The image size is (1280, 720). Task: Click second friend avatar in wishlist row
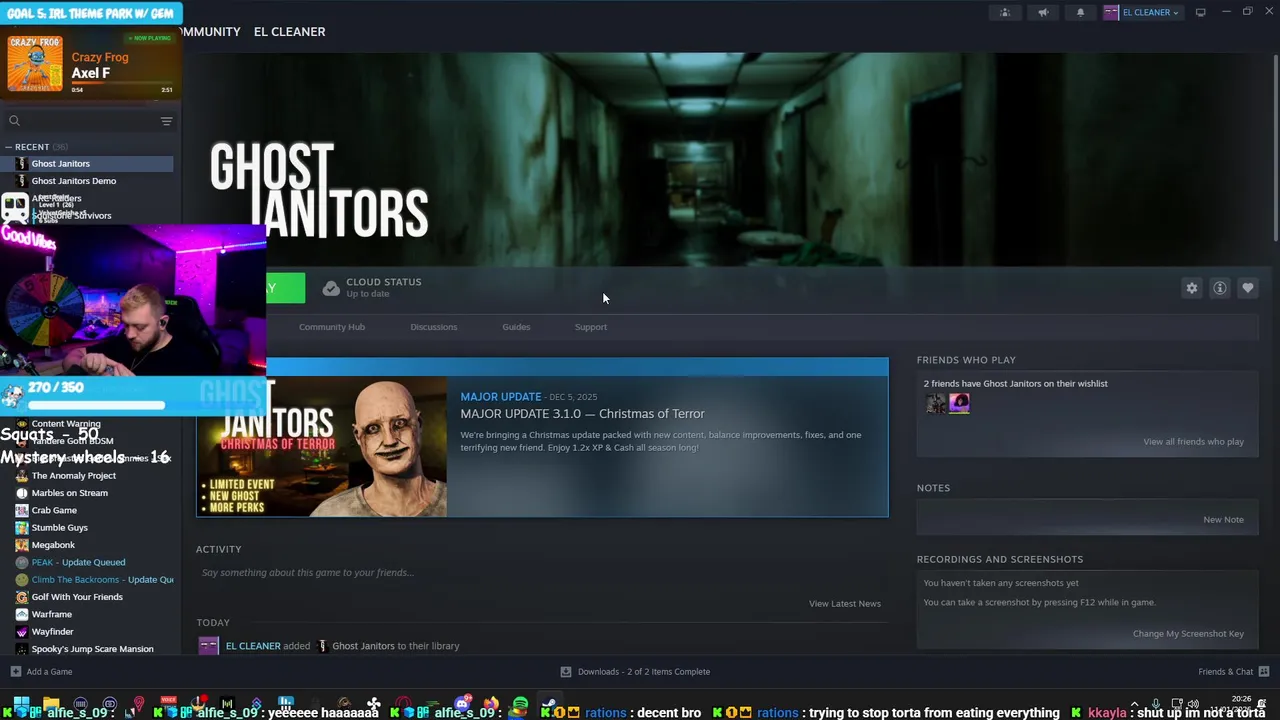point(959,403)
